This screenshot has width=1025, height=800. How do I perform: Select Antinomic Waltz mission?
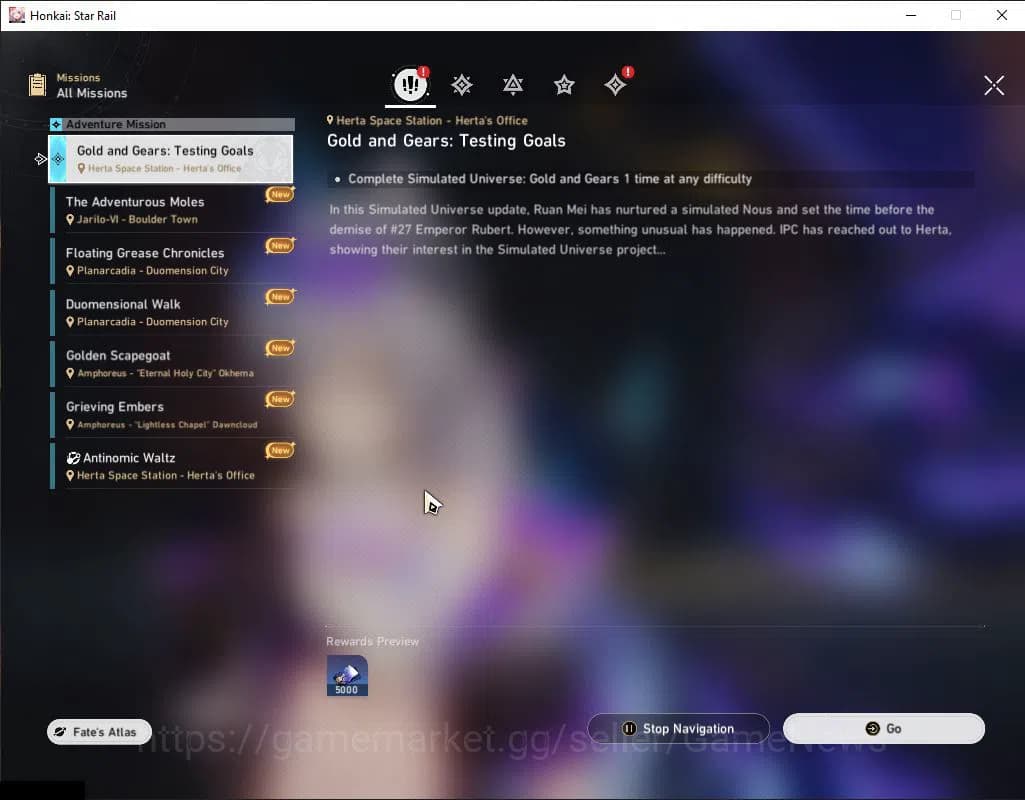(173, 466)
